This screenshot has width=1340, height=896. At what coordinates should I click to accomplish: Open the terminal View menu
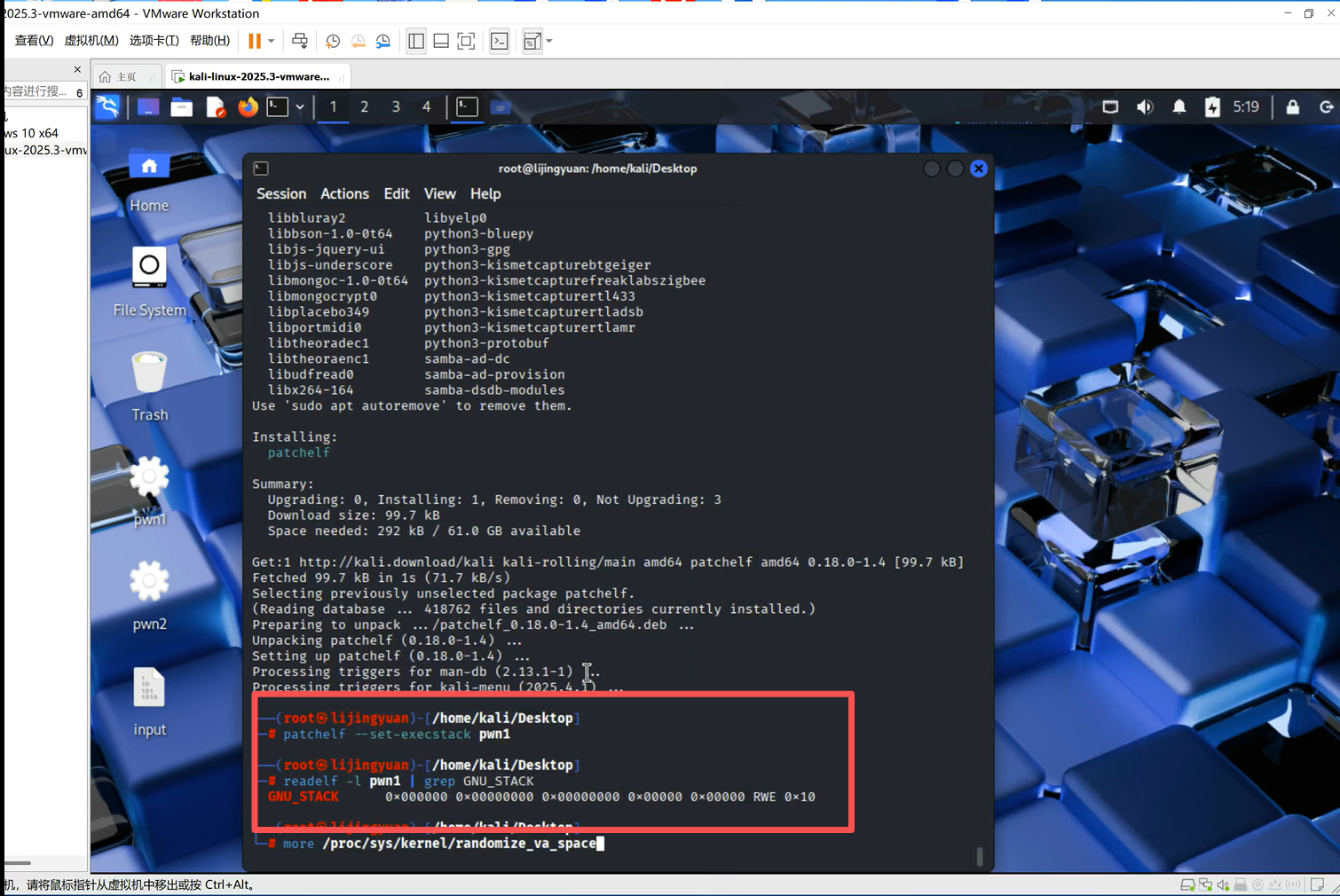[x=439, y=193]
